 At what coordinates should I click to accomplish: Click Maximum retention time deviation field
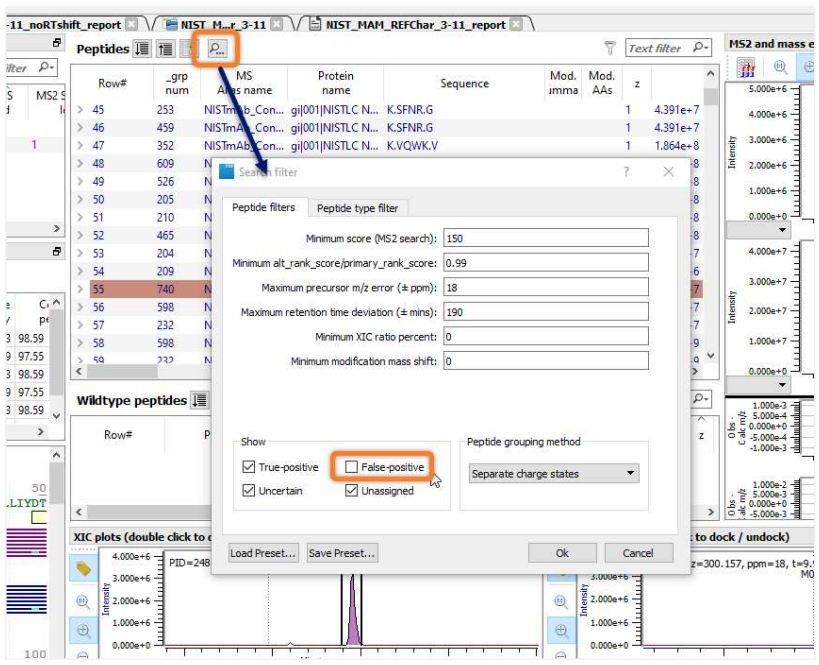click(x=546, y=312)
